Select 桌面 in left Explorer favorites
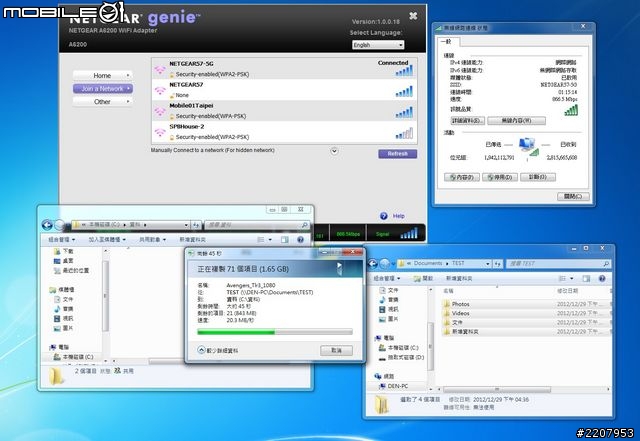The width and height of the screenshot is (640, 441). pos(64,261)
